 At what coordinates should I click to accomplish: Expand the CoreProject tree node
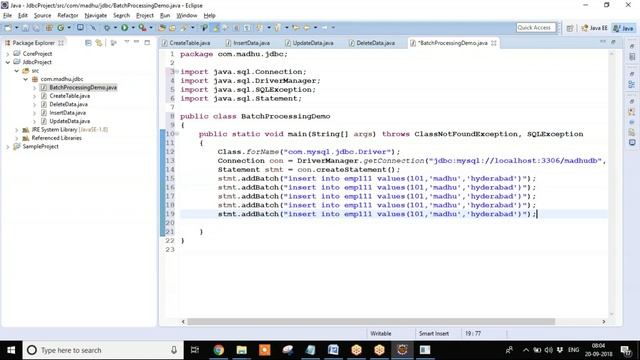[8, 54]
